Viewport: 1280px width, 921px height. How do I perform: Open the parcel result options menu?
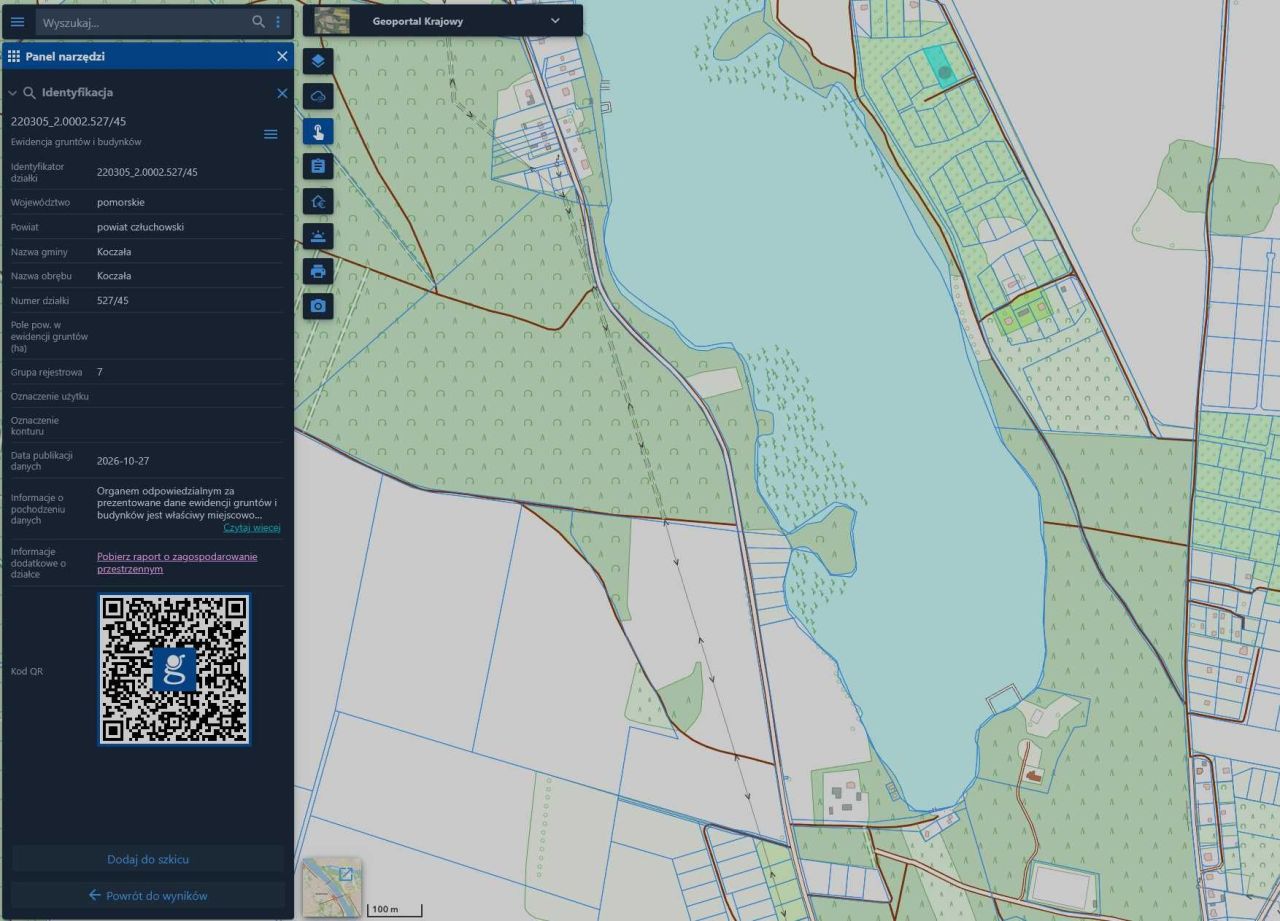(270, 134)
